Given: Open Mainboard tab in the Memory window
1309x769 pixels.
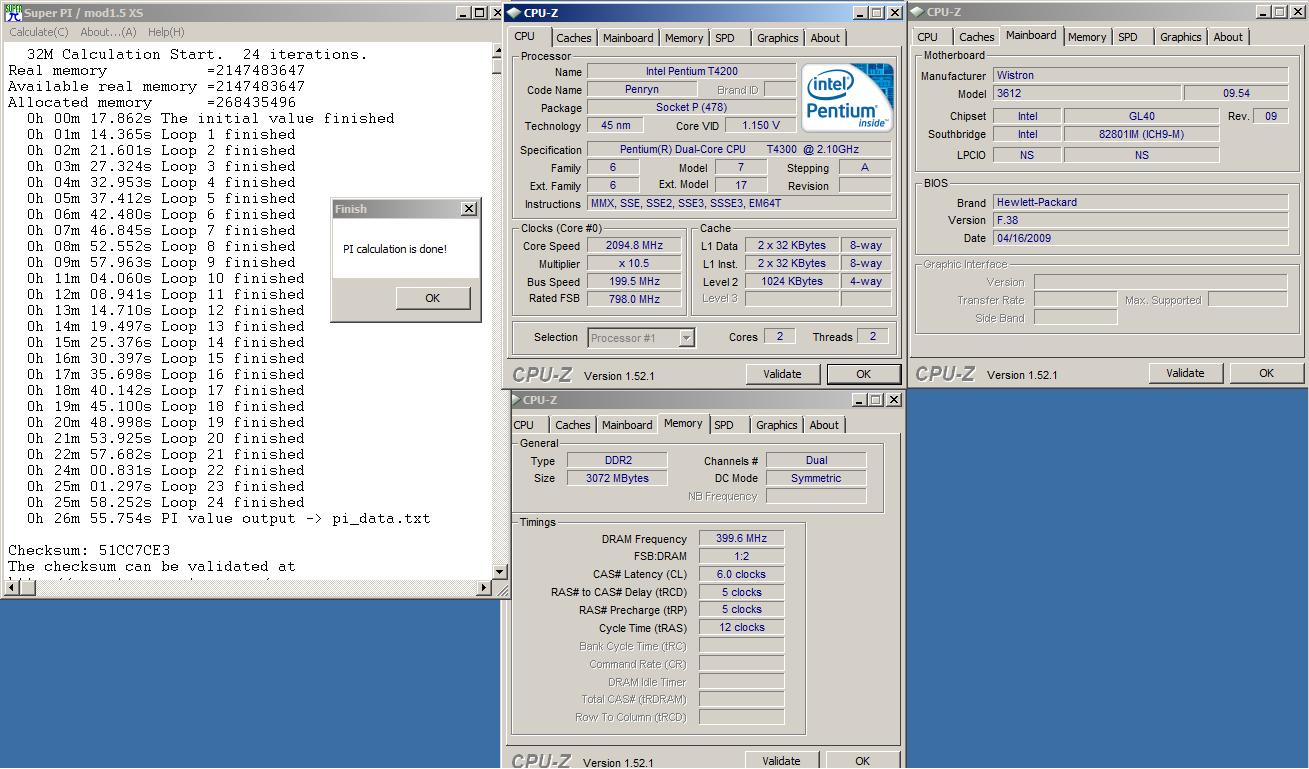Looking at the screenshot, I should point(627,425).
